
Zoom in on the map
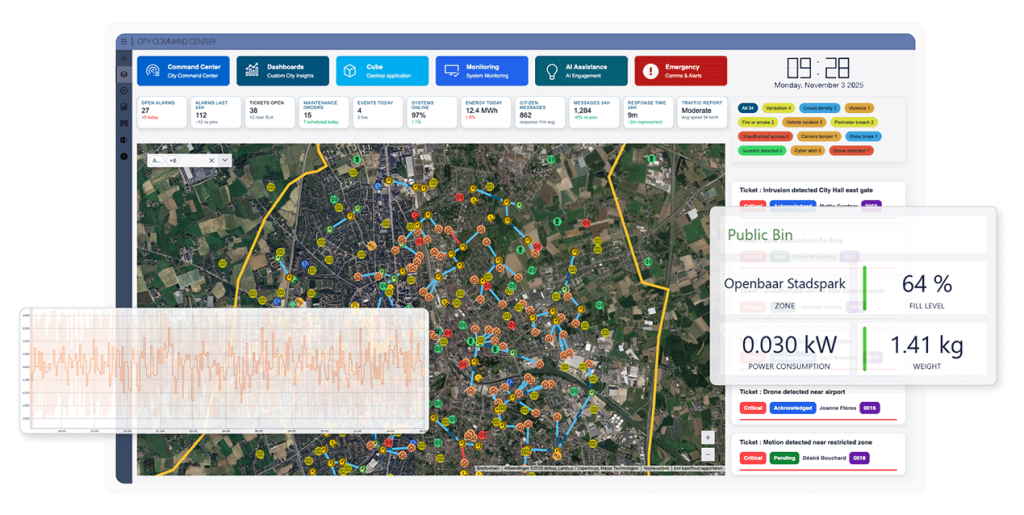(x=708, y=437)
